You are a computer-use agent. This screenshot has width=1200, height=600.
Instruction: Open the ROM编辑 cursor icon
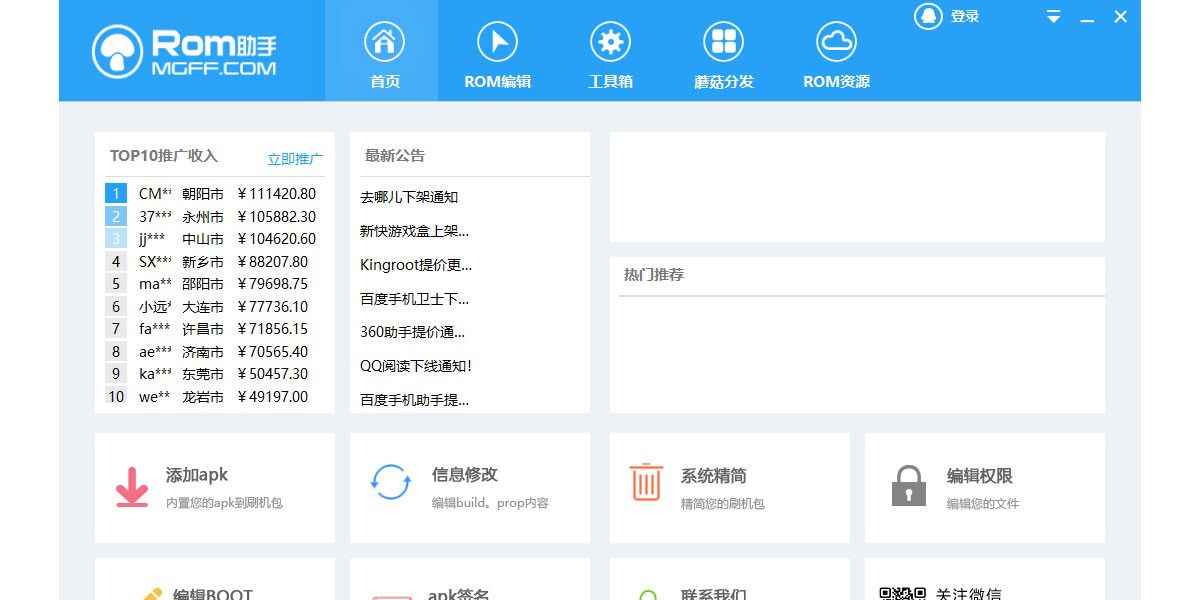tap(497, 42)
